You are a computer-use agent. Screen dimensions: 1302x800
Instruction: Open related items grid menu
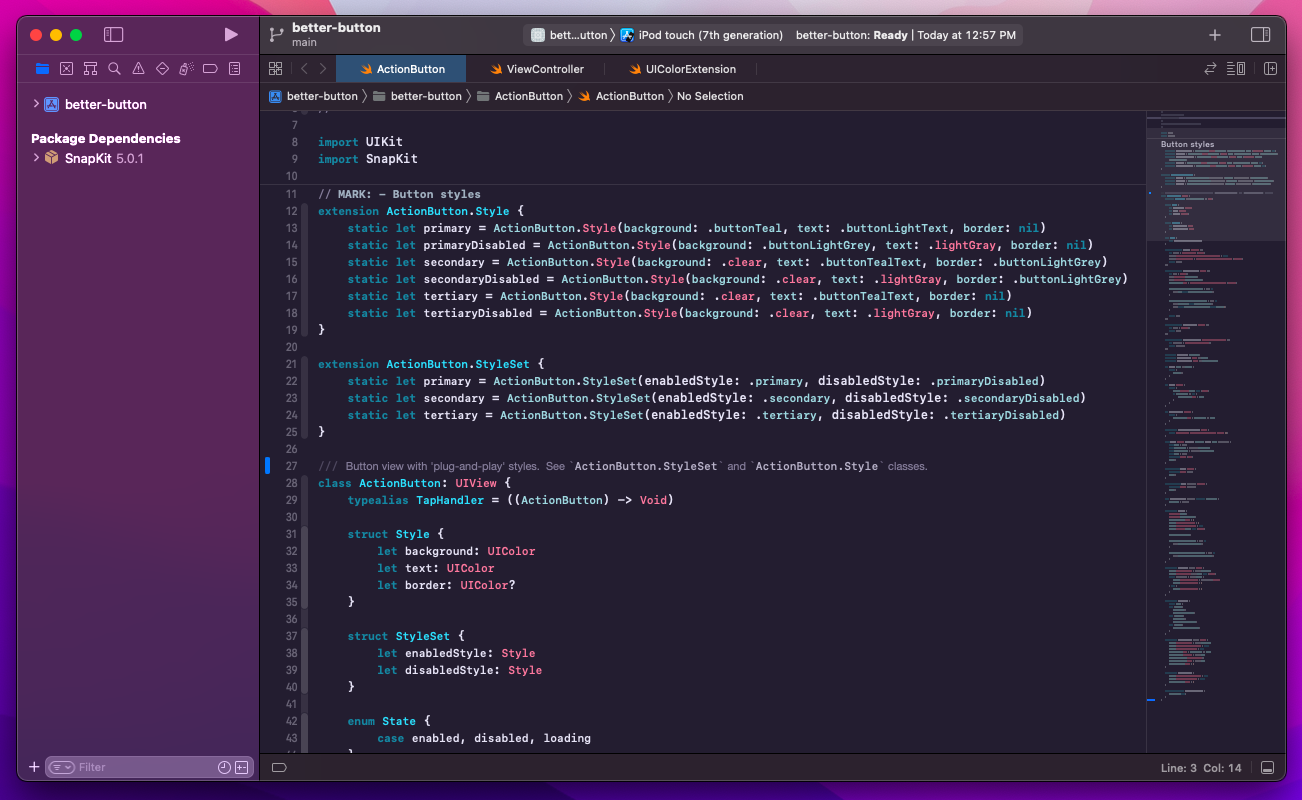click(275, 69)
